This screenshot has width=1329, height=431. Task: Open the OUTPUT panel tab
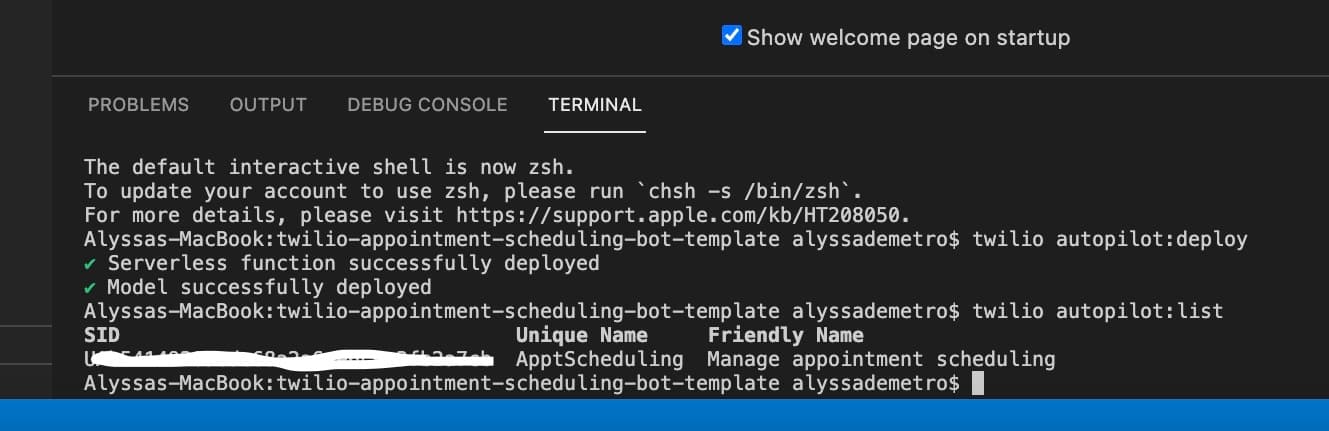pyautogui.click(x=268, y=105)
